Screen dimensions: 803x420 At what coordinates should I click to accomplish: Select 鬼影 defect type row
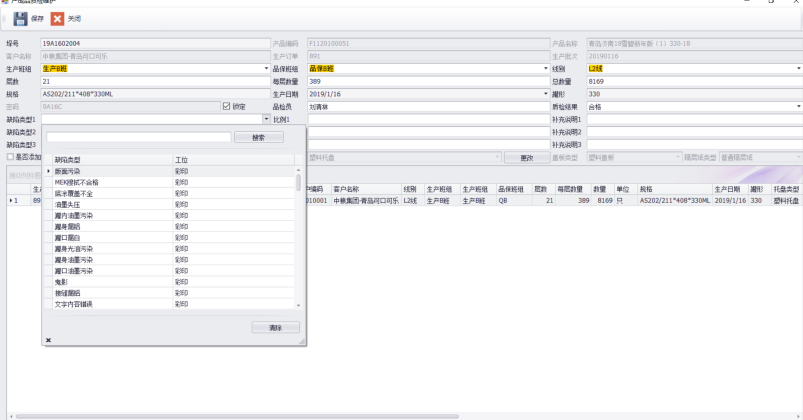click(61, 281)
